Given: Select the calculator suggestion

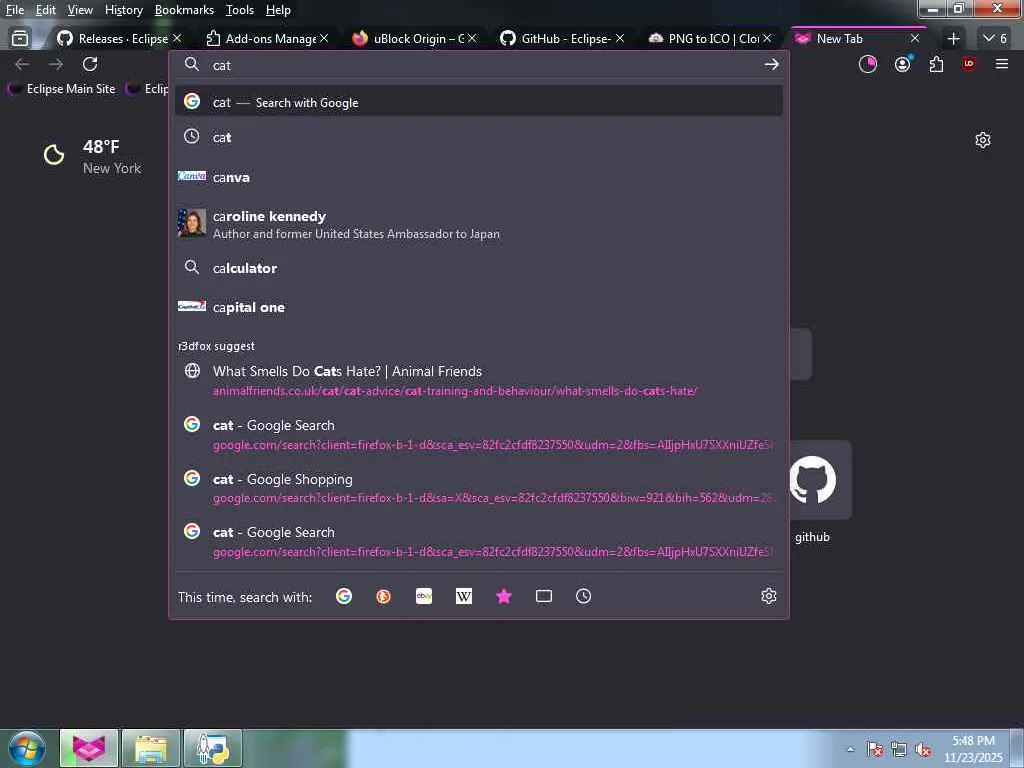Looking at the screenshot, I should pos(479,268).
